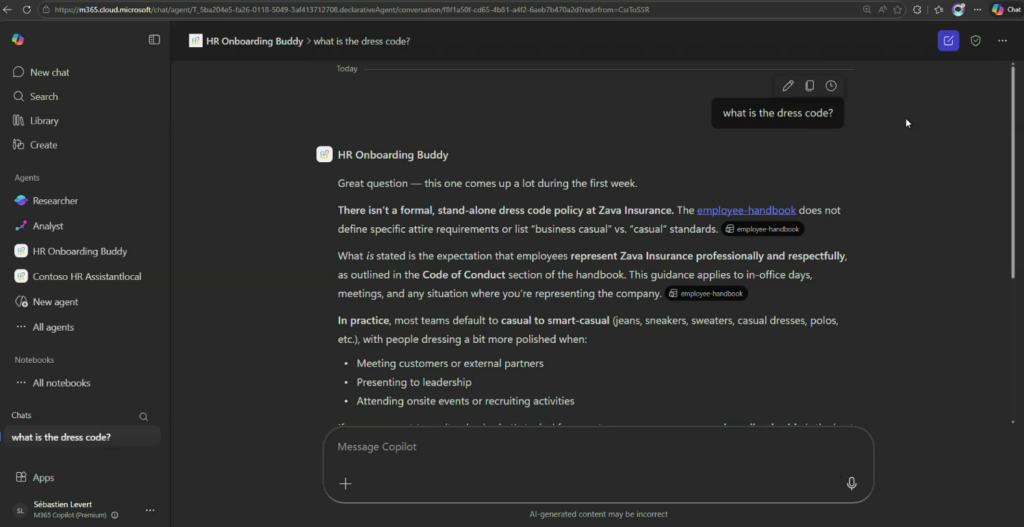Open the Apps section in the sidebar
The image size is (1024, 527).
[42, 478]
